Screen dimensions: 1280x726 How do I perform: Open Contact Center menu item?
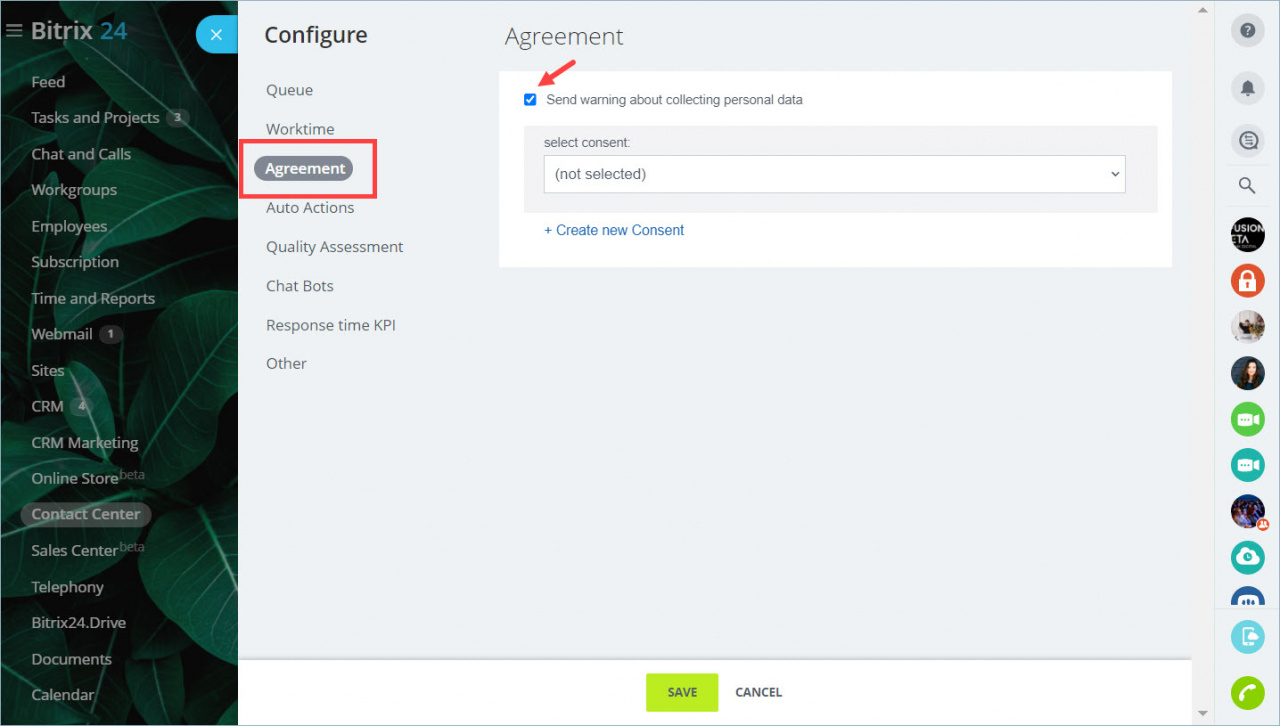click(86, 514)
